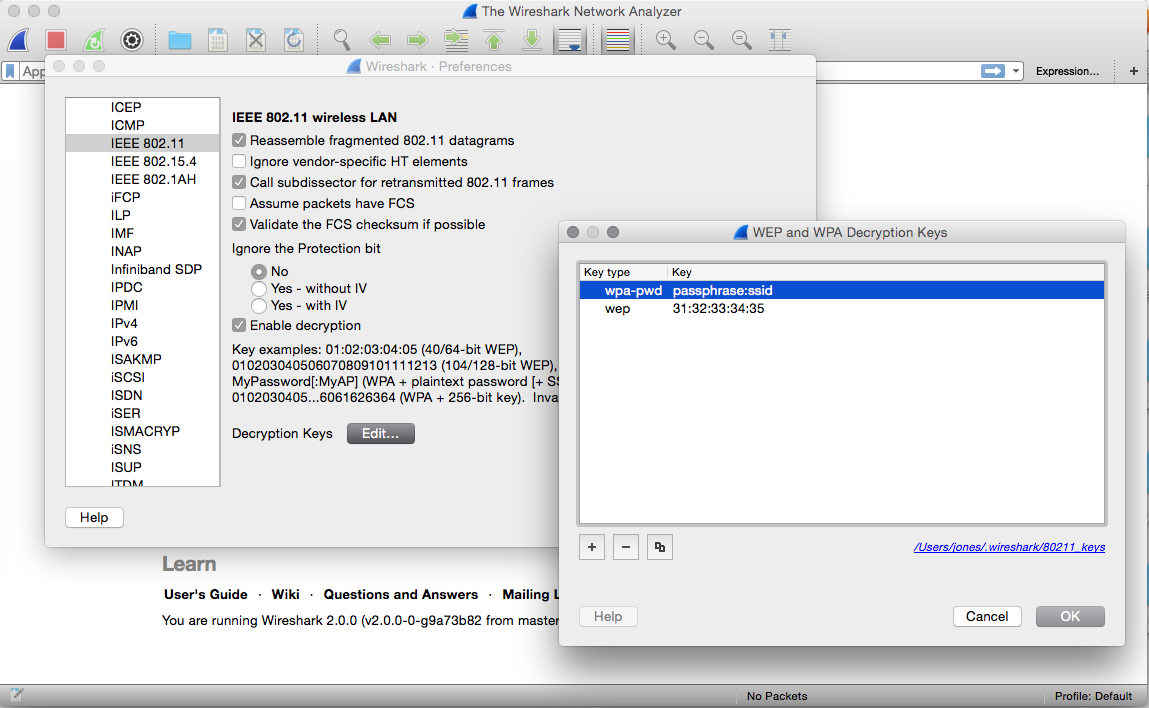Screen dimensions: 1149x708
Task: Click the add new key plus button
Action: (591, 547)
